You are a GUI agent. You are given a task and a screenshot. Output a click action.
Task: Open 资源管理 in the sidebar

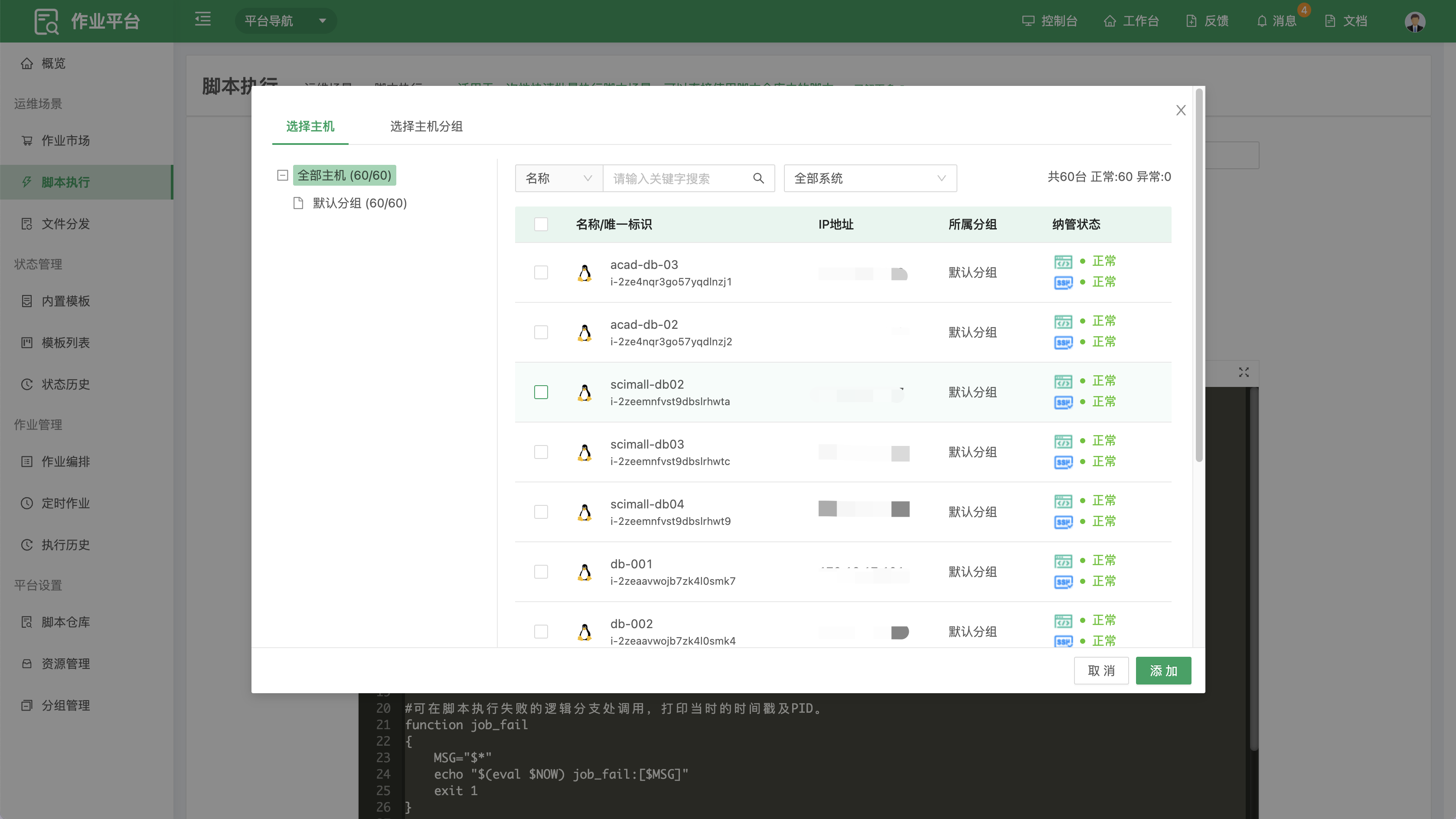point(86,664)
